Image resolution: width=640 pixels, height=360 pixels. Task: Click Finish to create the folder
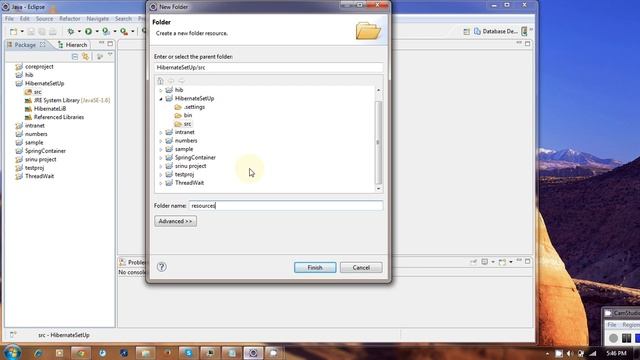[x=315, y=267]
